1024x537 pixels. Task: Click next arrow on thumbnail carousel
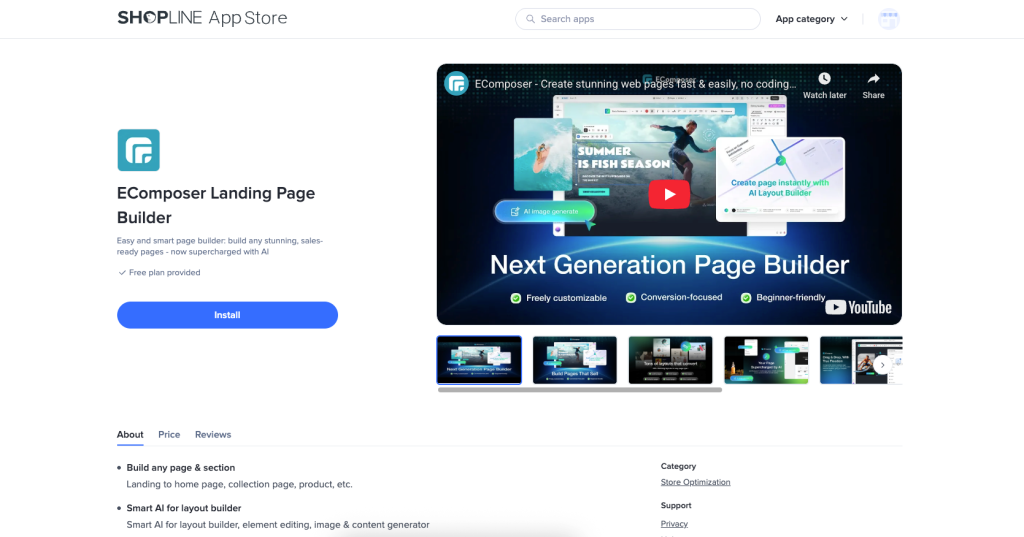click(x=881, y=365)
